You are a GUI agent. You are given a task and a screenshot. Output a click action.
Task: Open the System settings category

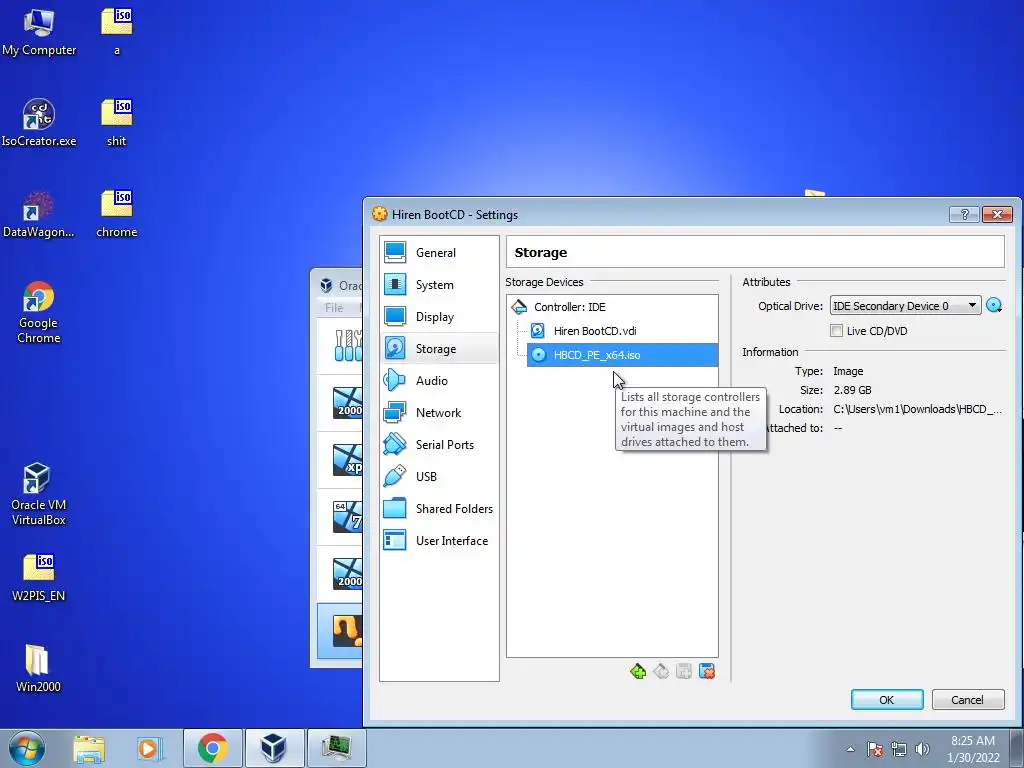[439, 284]
